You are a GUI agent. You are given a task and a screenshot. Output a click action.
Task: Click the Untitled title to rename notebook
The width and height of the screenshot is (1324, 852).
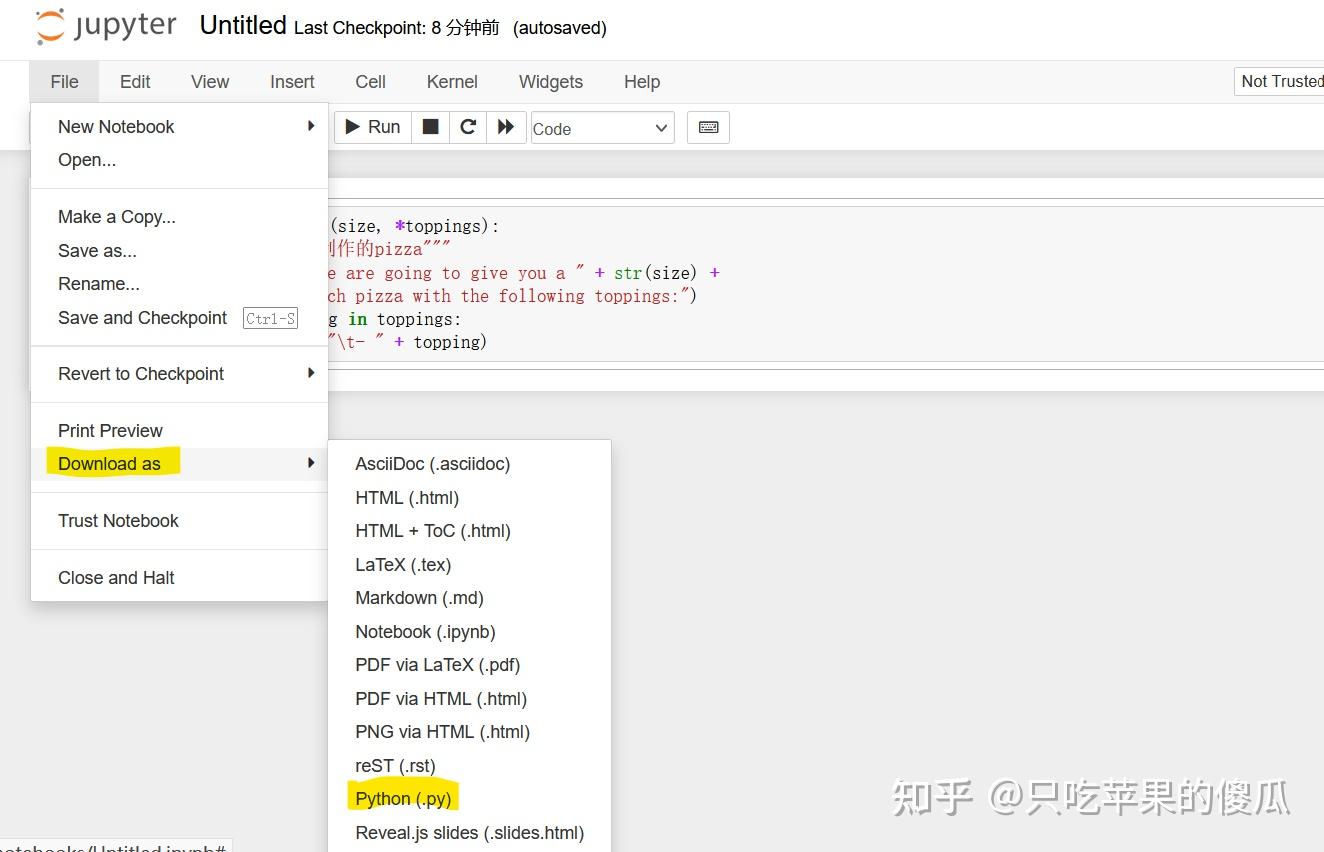(x=242, y=25)
